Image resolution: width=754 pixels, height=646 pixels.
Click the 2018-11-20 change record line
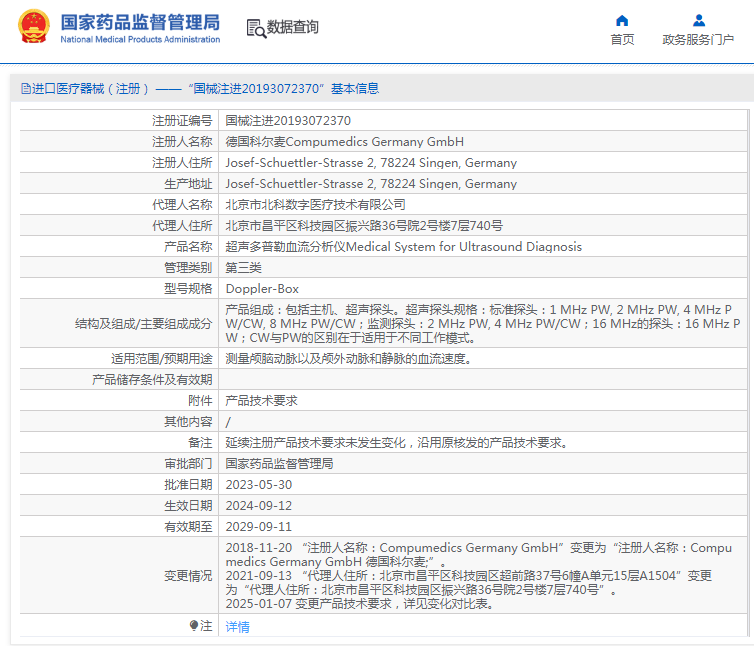[x=478, y=555]
